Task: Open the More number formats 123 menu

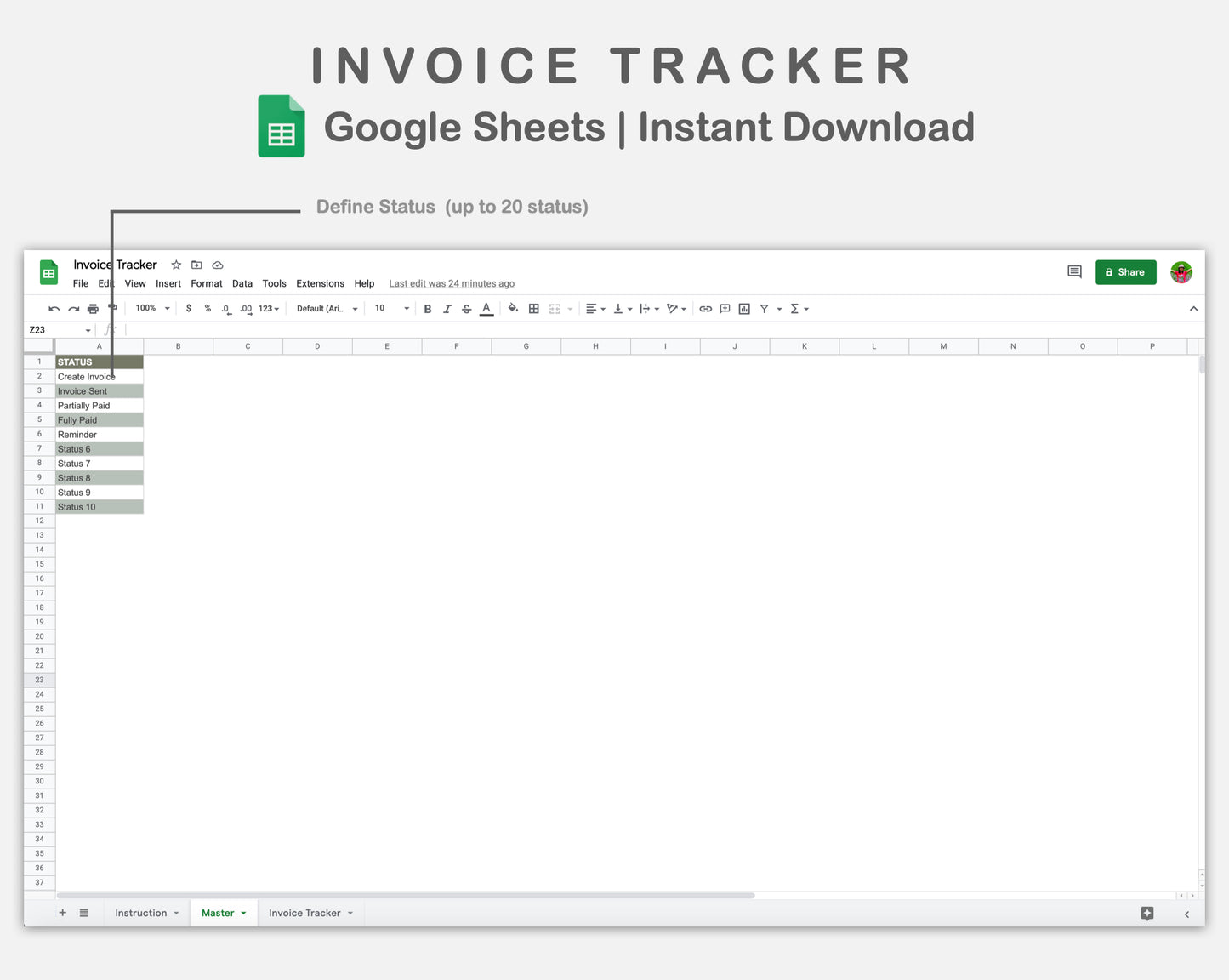Action: (266, 308)
